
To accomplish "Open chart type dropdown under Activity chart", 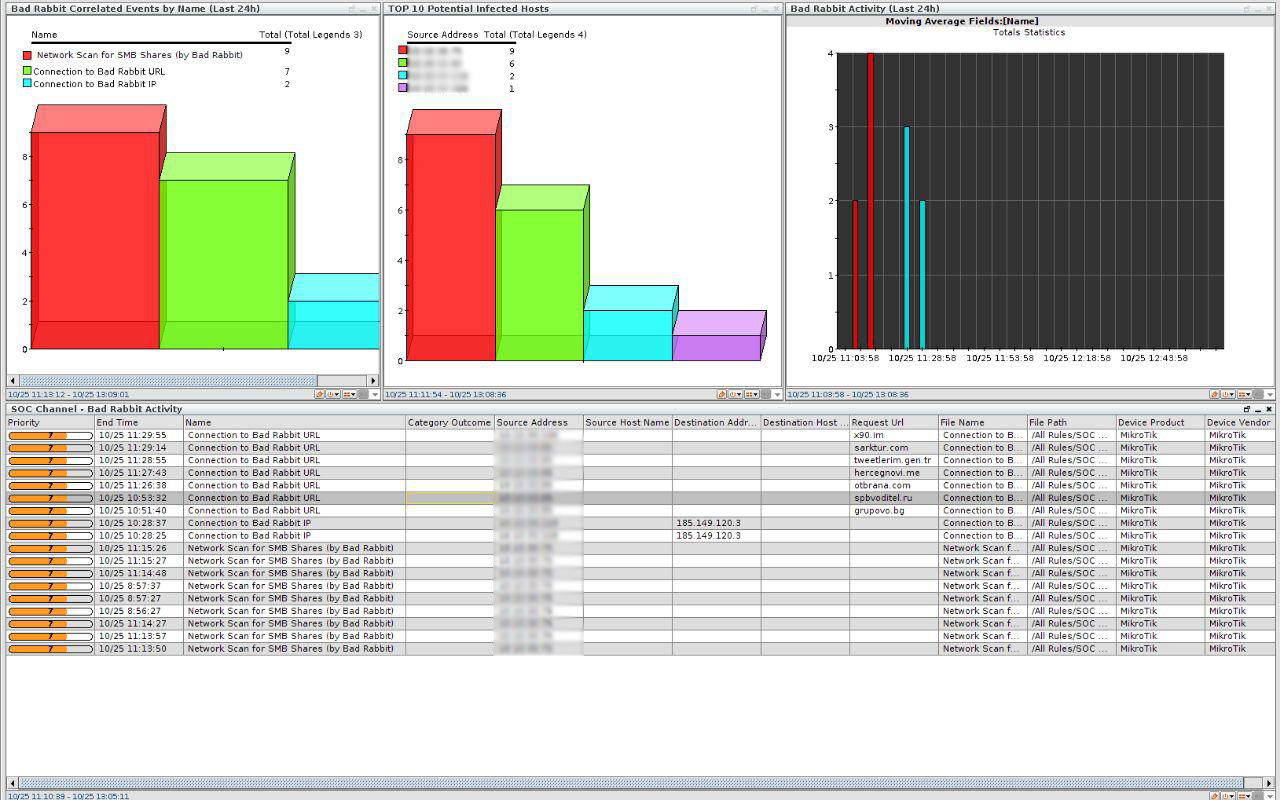I will [x=1248, y=394].
